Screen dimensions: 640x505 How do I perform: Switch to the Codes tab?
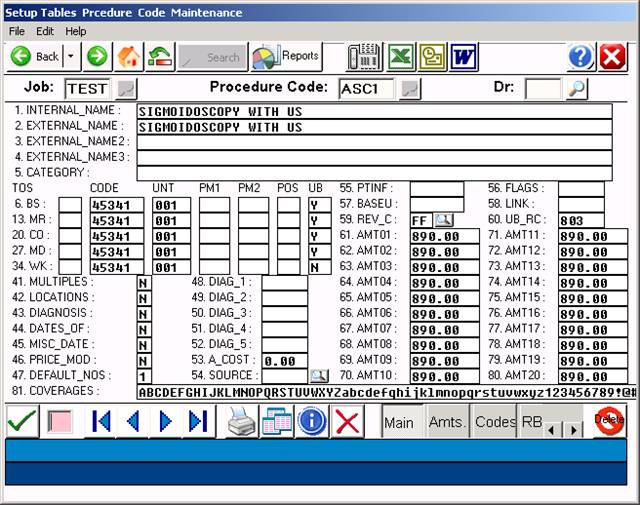point(495,423)
